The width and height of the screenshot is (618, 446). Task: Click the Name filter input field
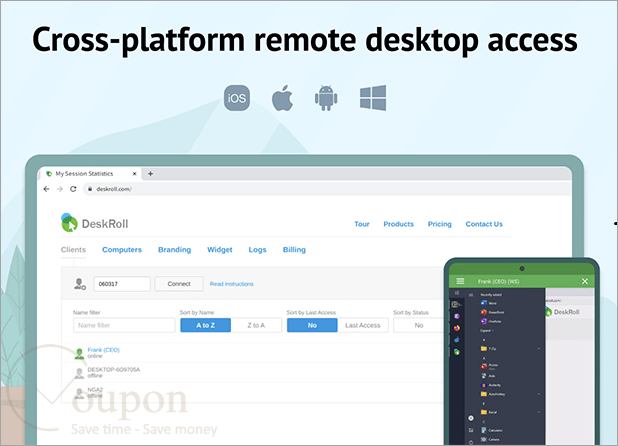point(124,325)
